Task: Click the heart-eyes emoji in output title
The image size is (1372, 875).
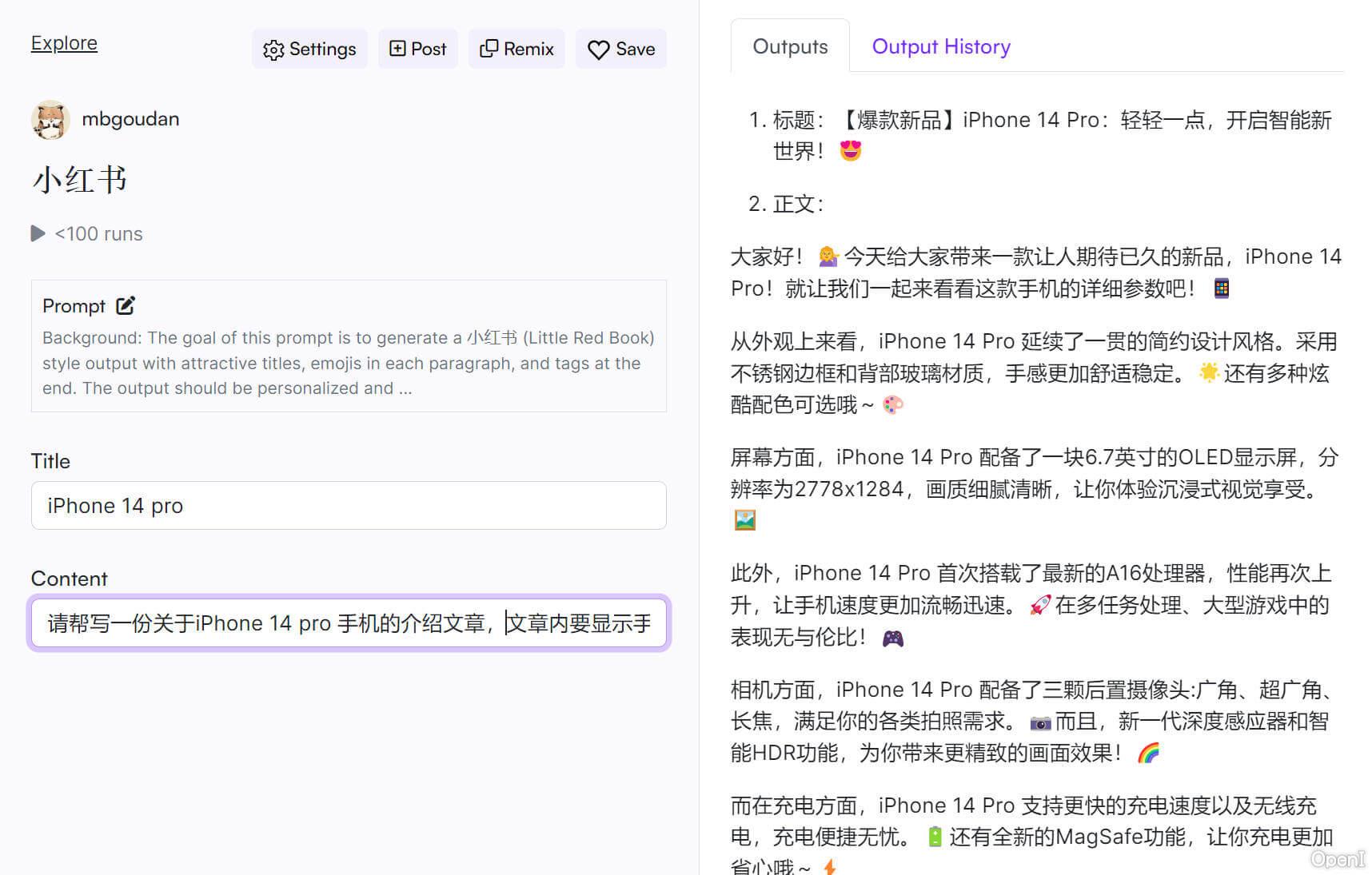Action: [850, 150]
